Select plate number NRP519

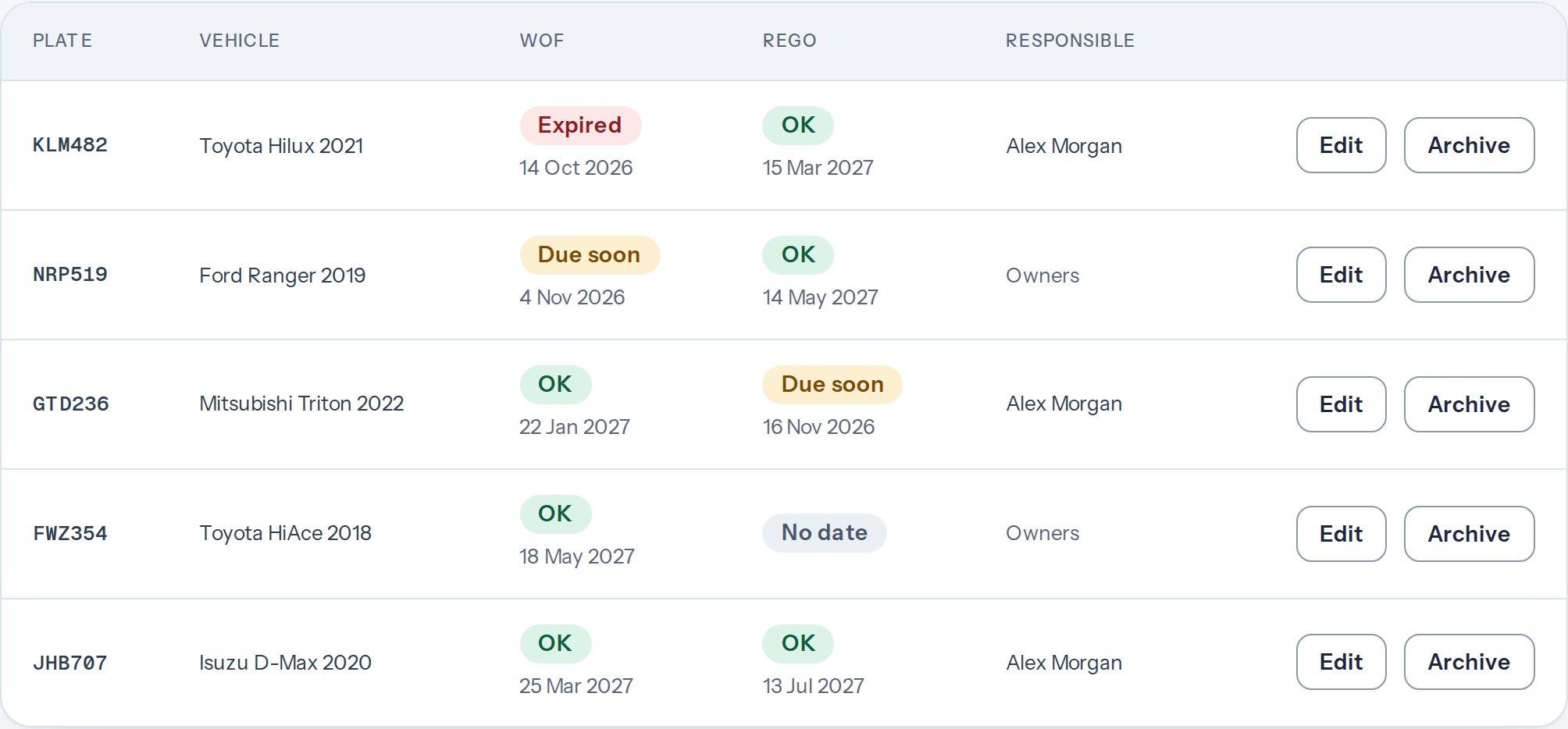tap(70, 275)
